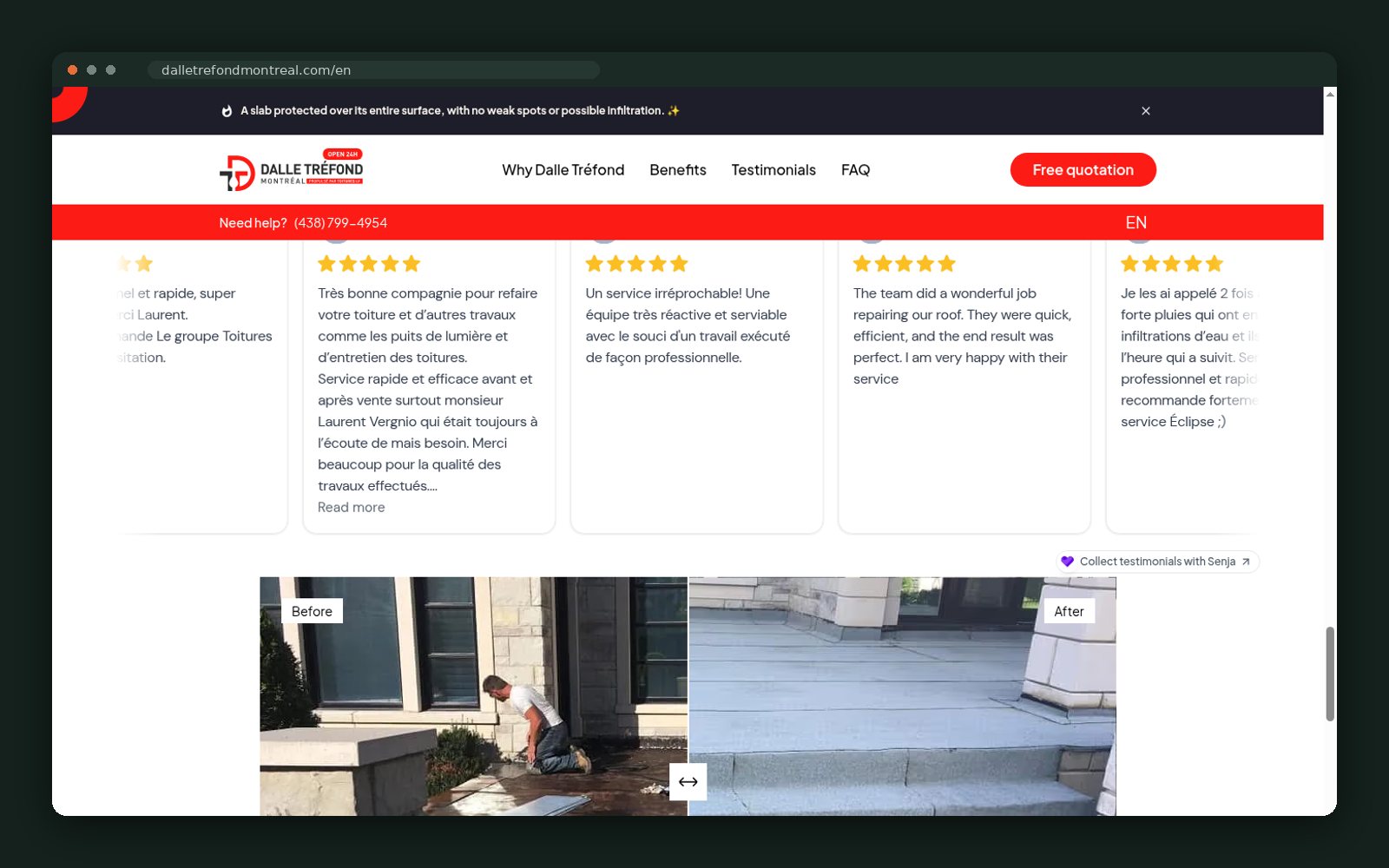Viewport: 1389px width, 868px height.
Task: Click the Un service irréprochable review text
Action: [688, 325]
